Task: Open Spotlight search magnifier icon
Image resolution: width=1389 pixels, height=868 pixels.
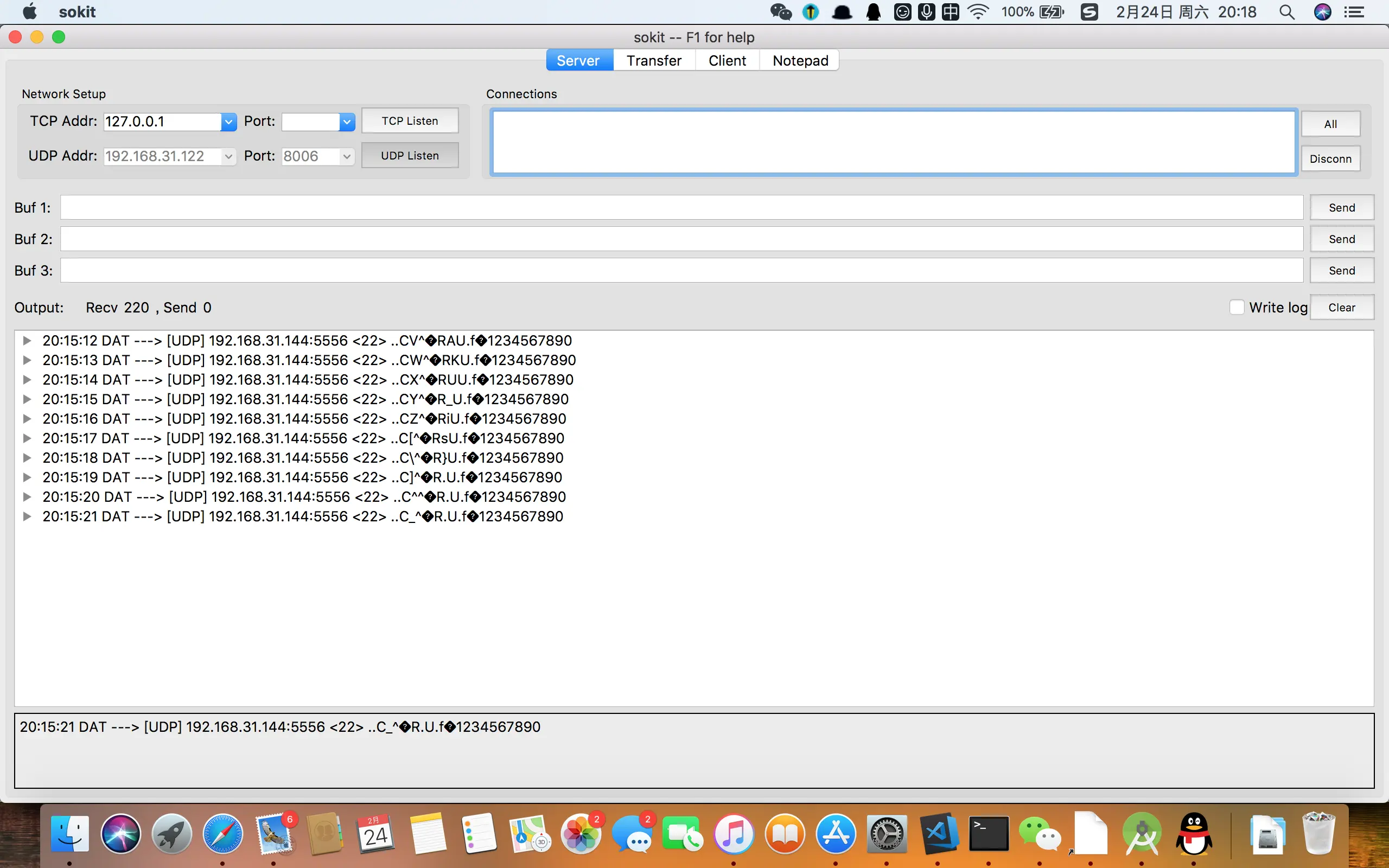Action: tap(1286, 11)
